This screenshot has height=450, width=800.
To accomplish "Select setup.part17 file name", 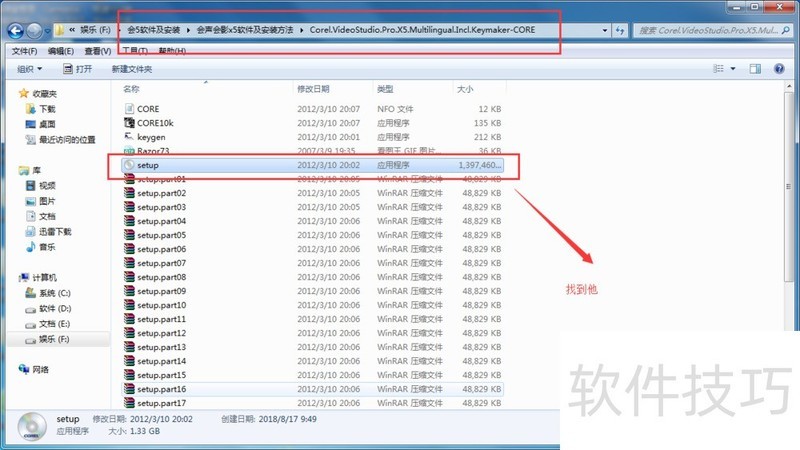I will 161,403.
